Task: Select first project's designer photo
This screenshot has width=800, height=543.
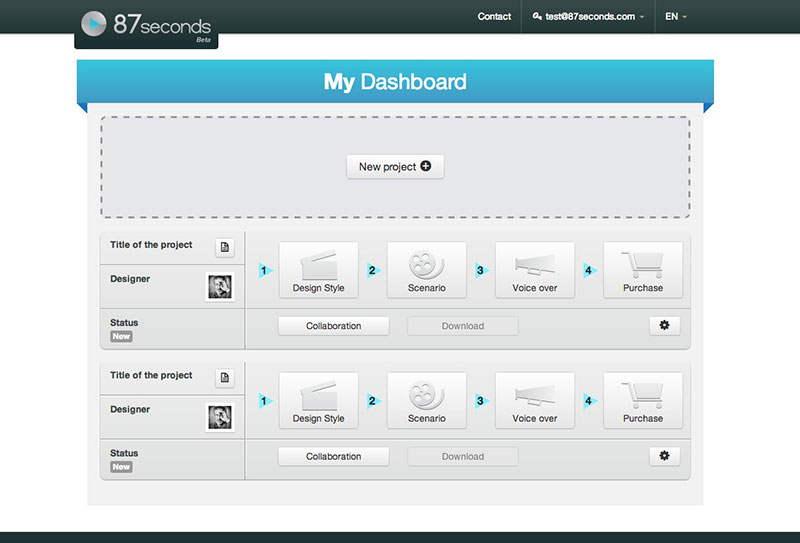Action: click(220, 287)
